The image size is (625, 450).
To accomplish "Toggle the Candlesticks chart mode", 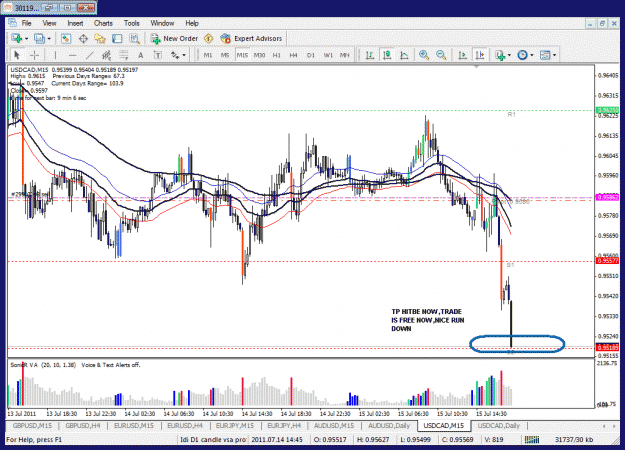I will coord(387,55).
